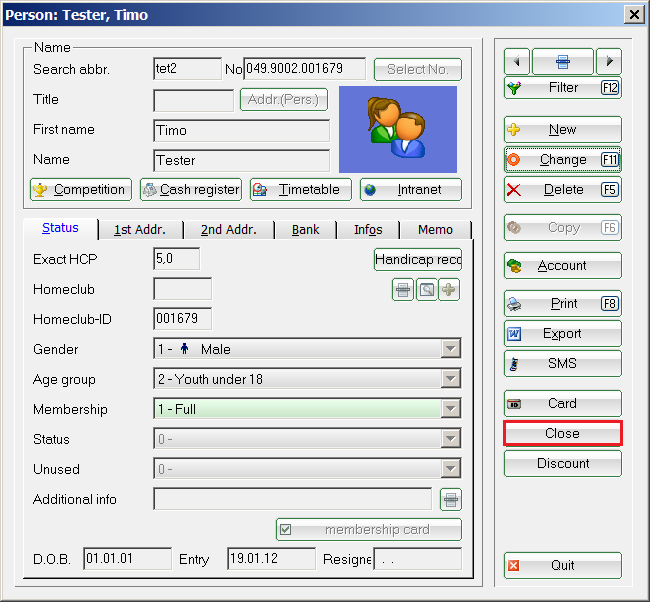Open the Filter function

point(563,87)
